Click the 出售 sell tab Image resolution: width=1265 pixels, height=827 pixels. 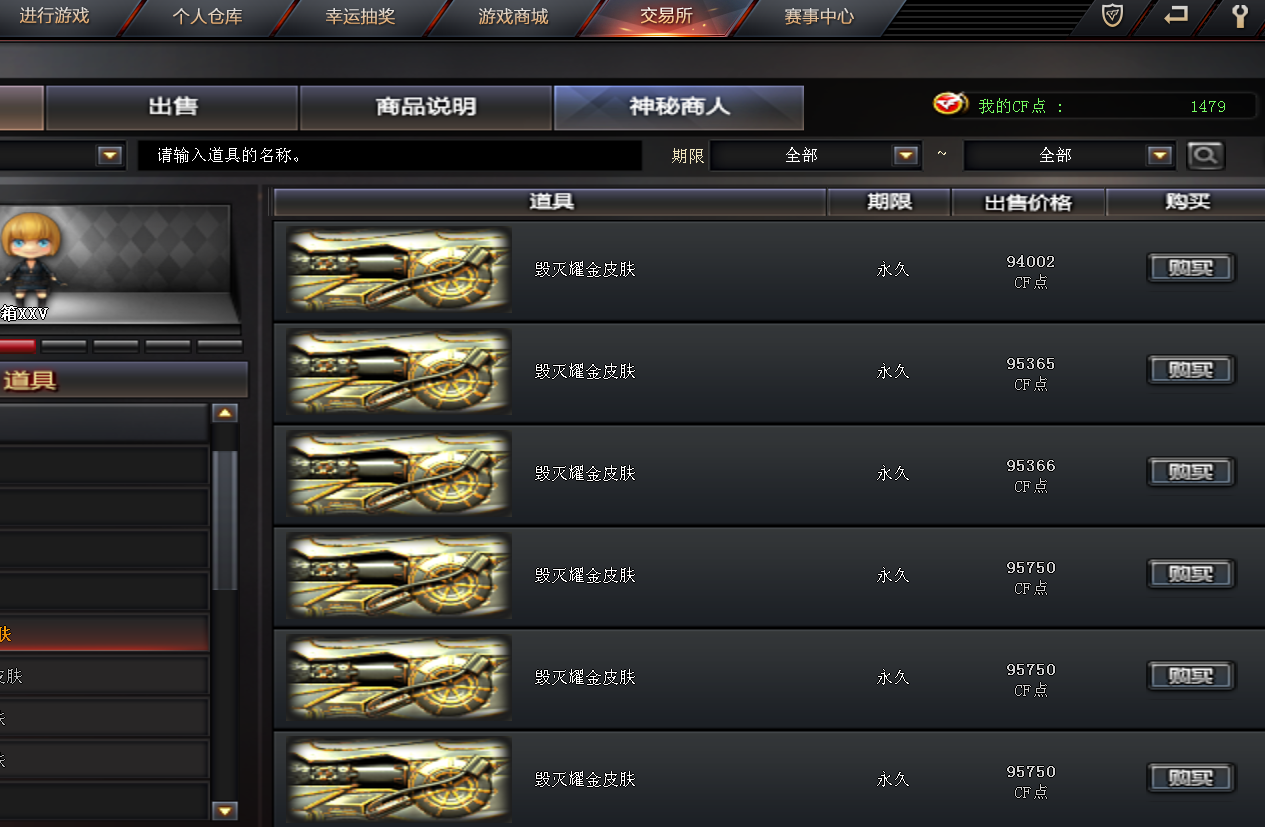(172, 107)
